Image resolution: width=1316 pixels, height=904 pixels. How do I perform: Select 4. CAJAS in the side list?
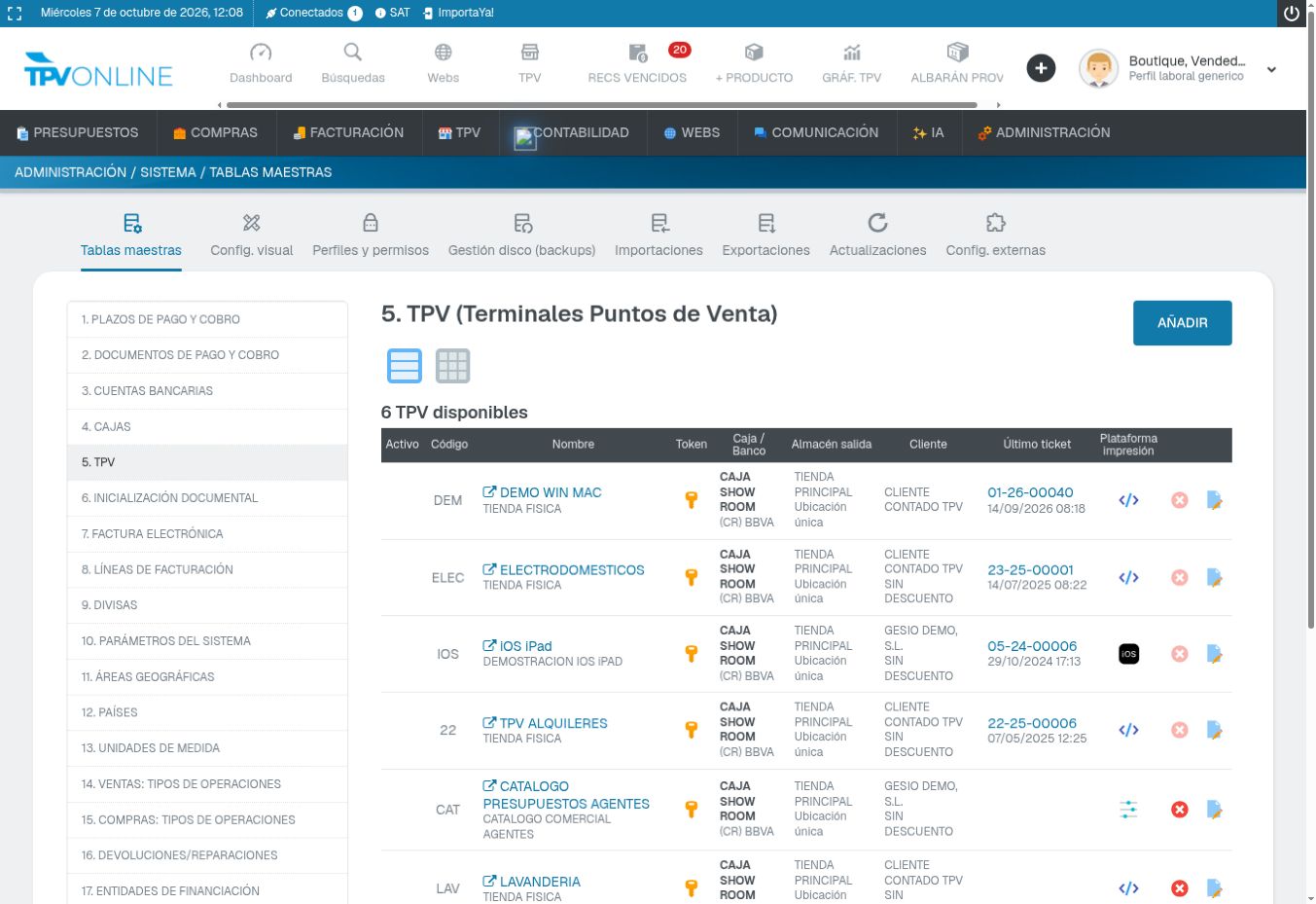207,427
